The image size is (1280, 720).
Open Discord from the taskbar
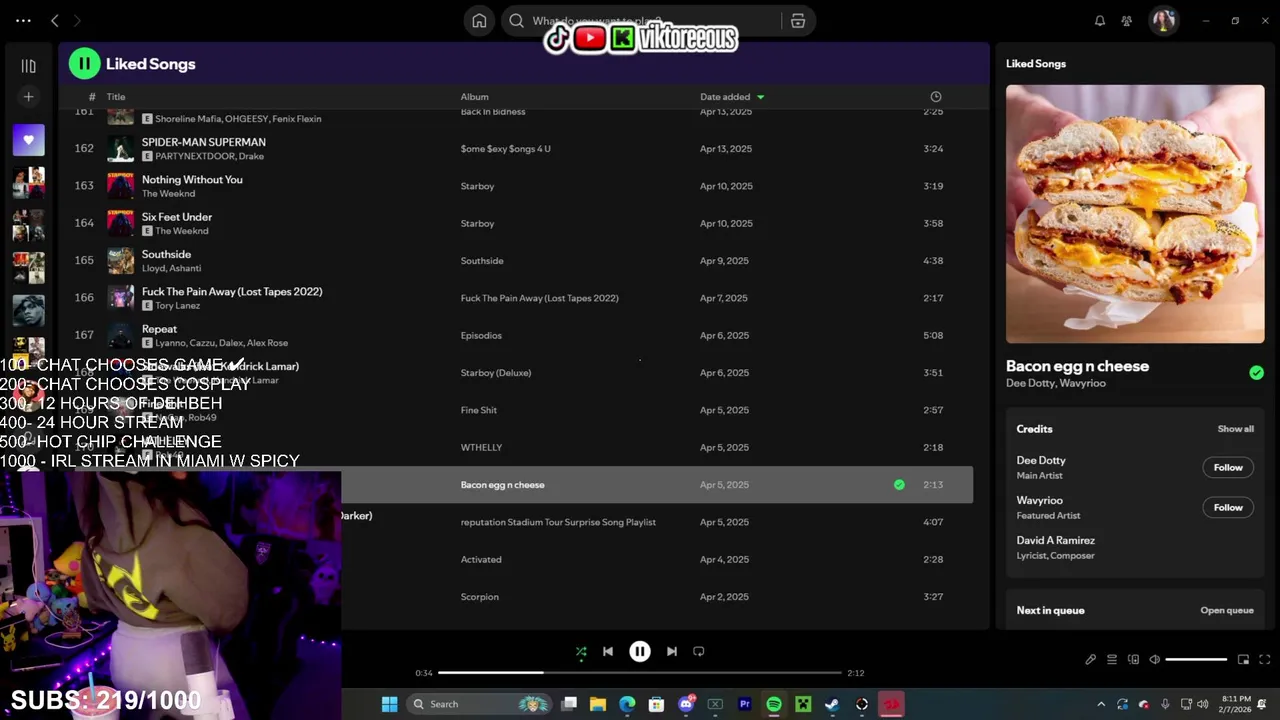[x=686, y=704]
